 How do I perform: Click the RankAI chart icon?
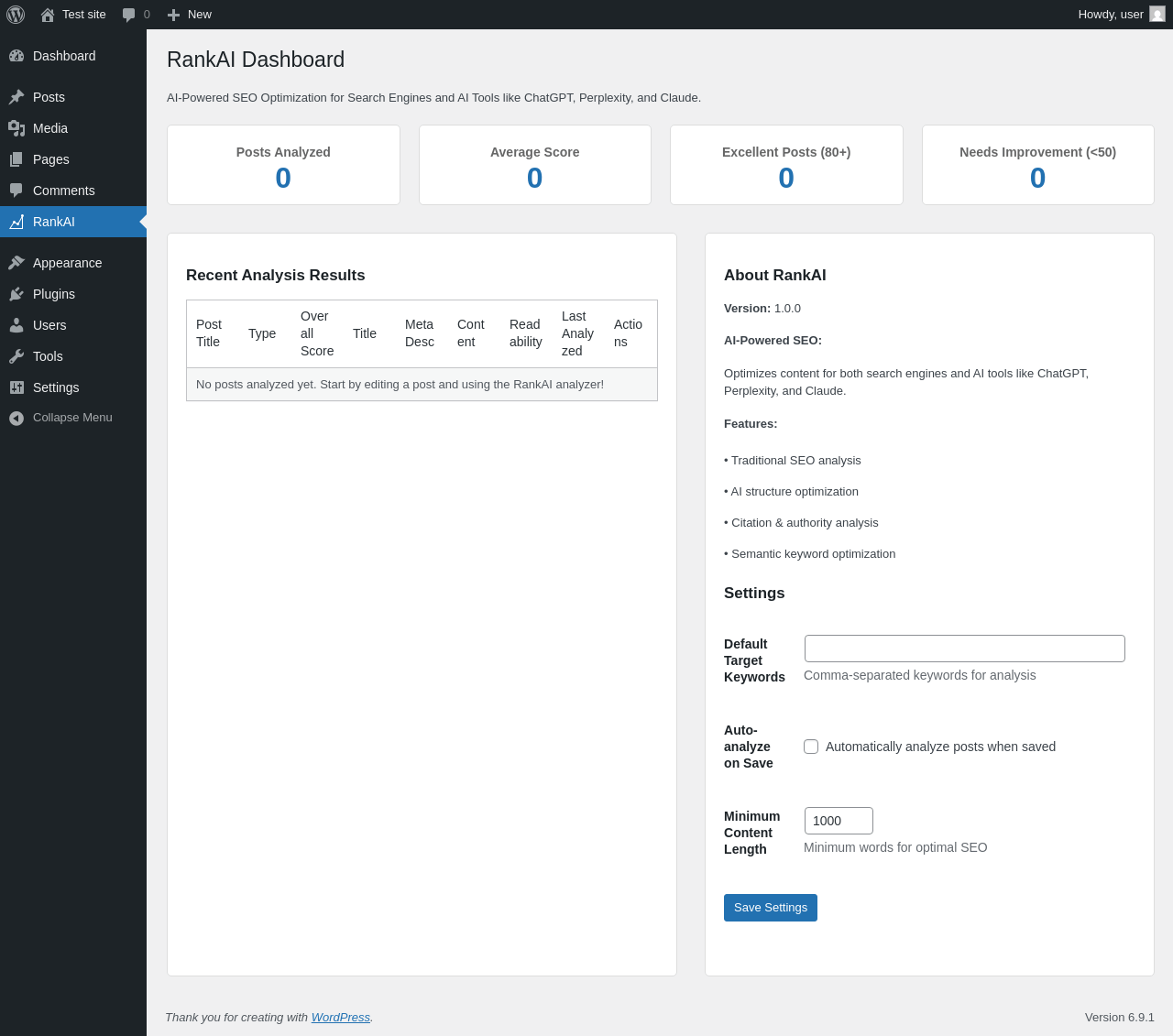tap(16, 222)
